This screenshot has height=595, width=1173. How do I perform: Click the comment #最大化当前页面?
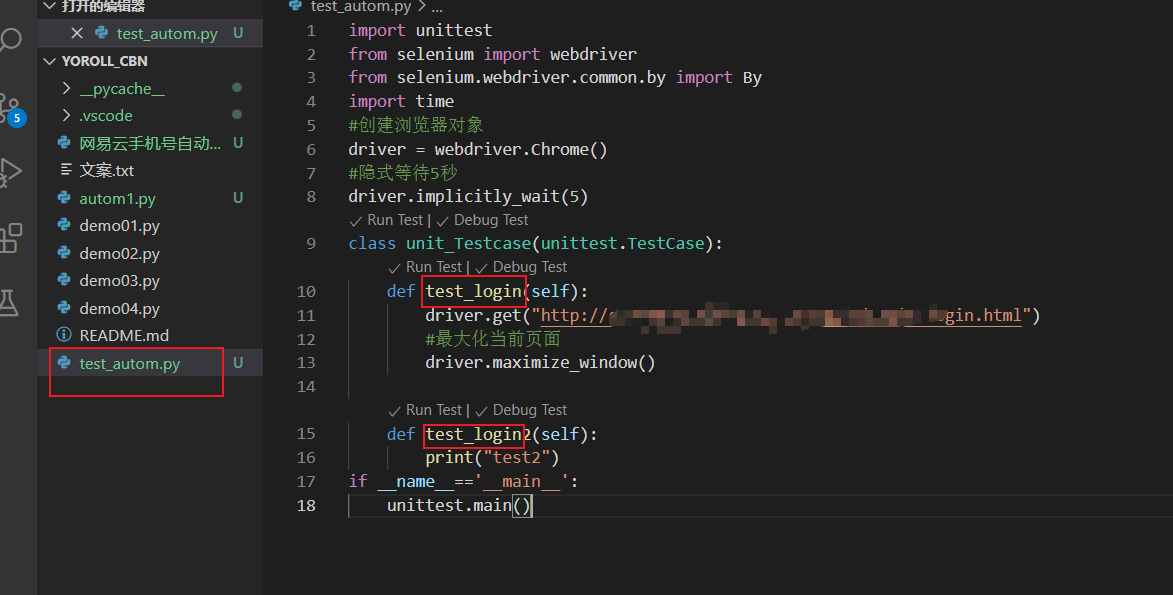click(493, 339)
